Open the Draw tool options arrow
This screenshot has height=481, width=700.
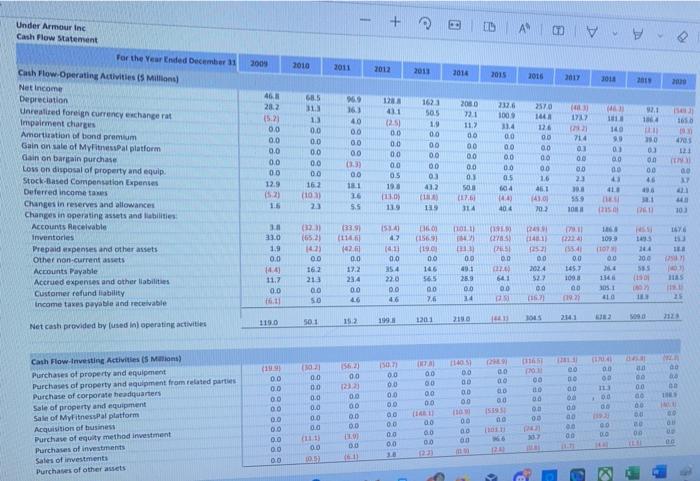coord(615,33)
